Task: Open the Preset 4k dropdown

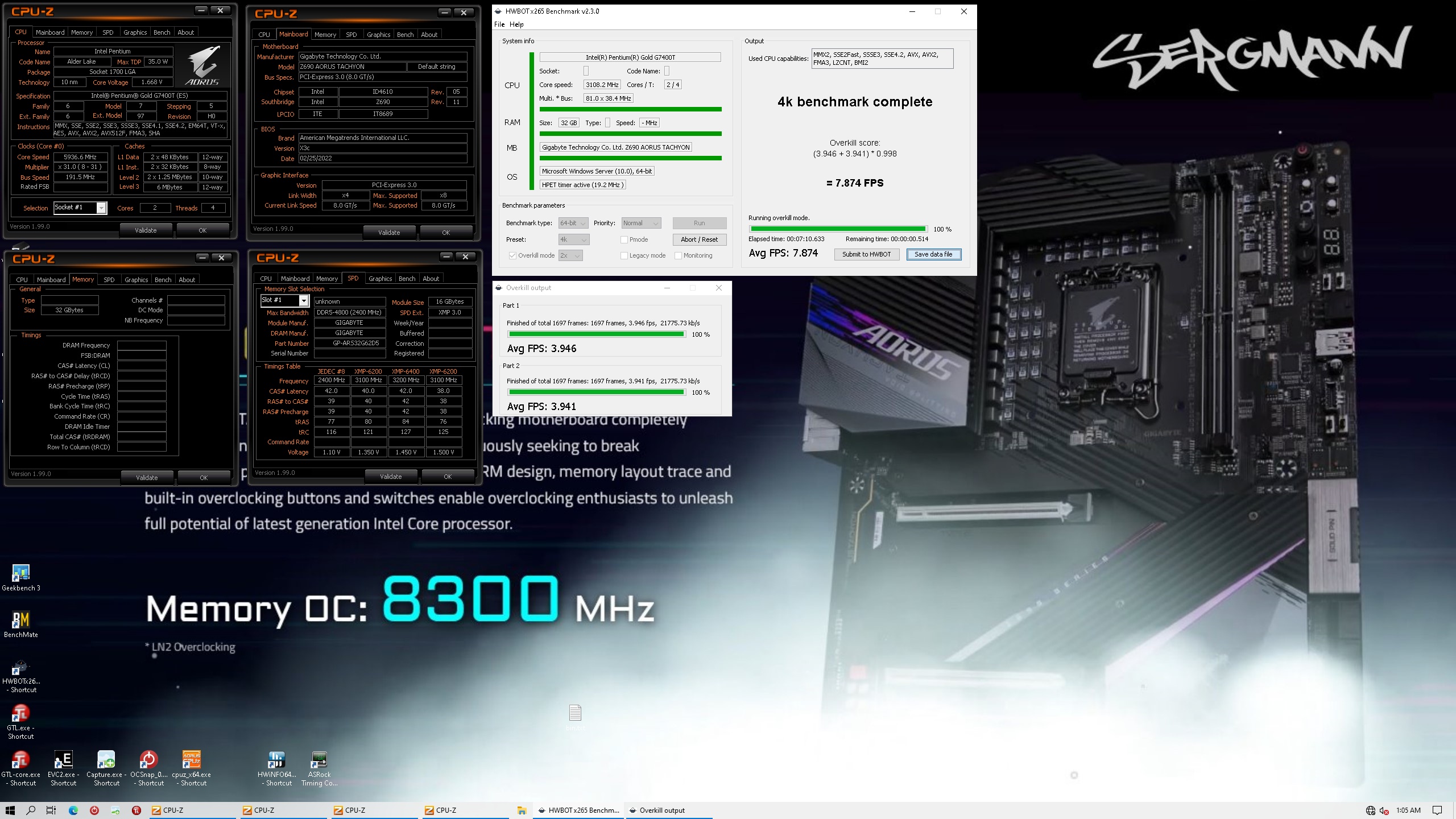Action: coord(574,239)
